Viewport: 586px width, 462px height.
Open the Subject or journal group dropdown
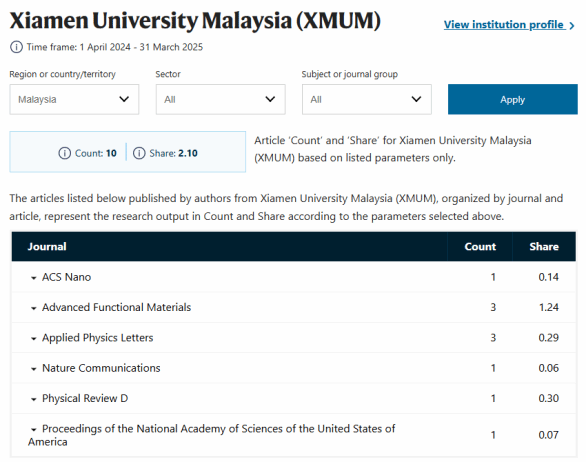(367, 99)
